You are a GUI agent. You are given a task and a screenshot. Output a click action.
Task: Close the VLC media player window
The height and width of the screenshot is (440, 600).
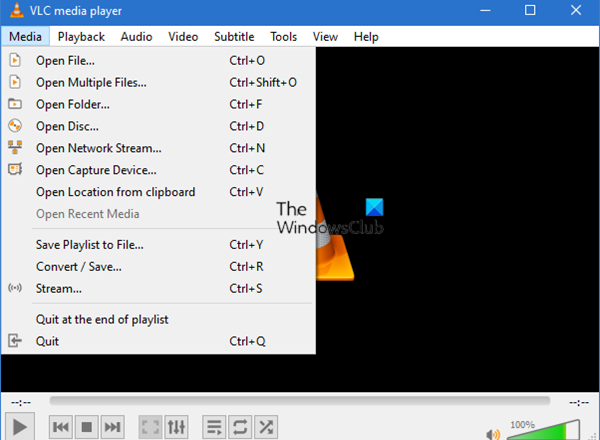576,10
